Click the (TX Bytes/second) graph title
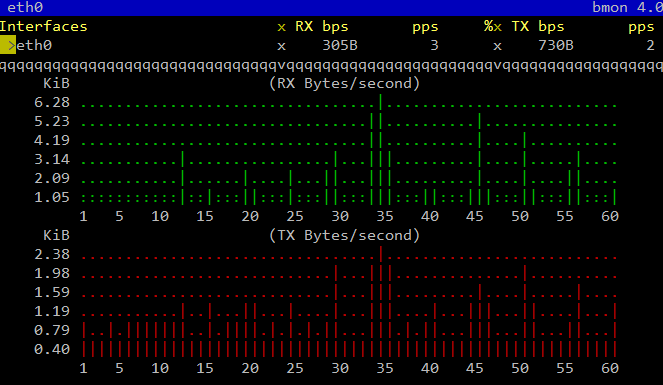Viewport: 663px width, 385px height. [345, 235]
